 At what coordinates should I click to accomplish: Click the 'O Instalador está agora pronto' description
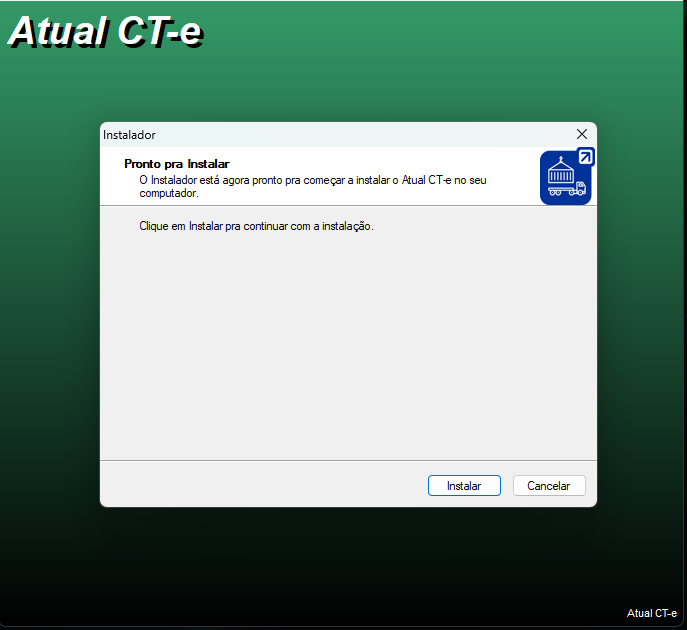coord(313,186)
